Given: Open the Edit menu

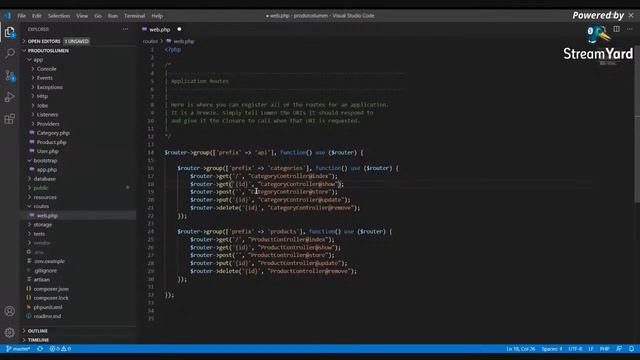Looking at the screenshot, I should [37, 16].
